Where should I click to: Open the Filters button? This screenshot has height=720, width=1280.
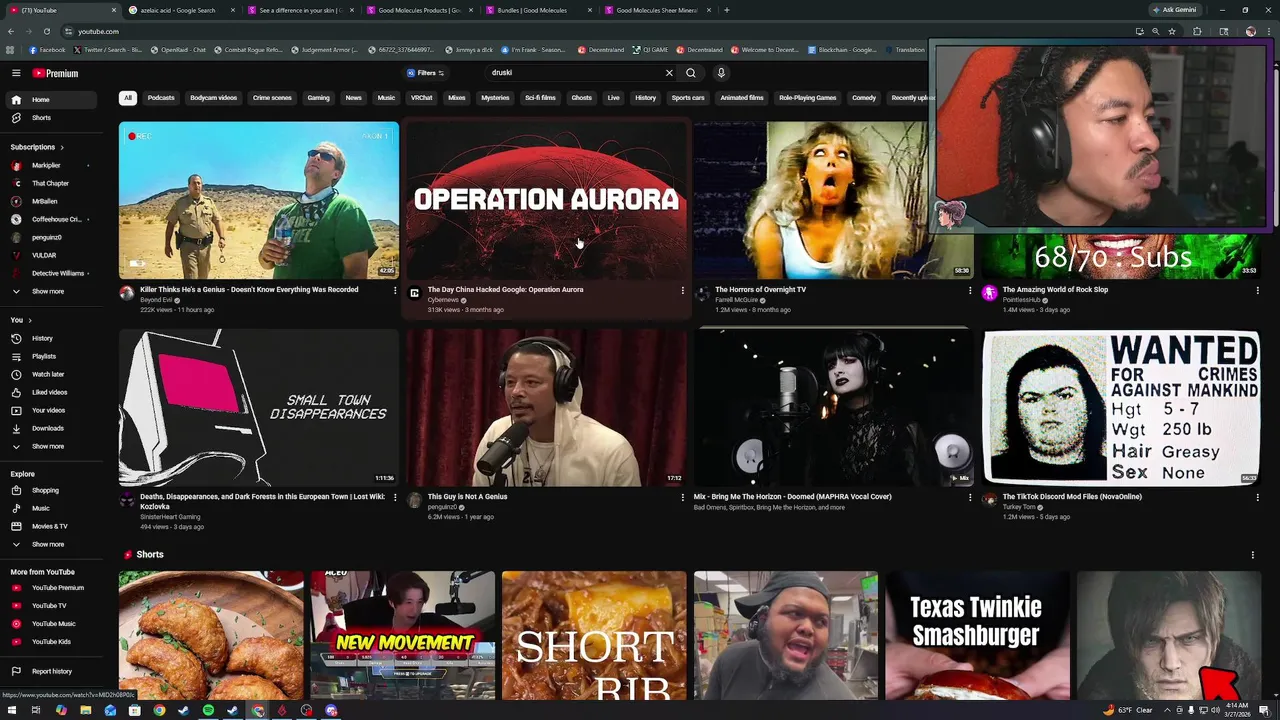tap(425, 73)
